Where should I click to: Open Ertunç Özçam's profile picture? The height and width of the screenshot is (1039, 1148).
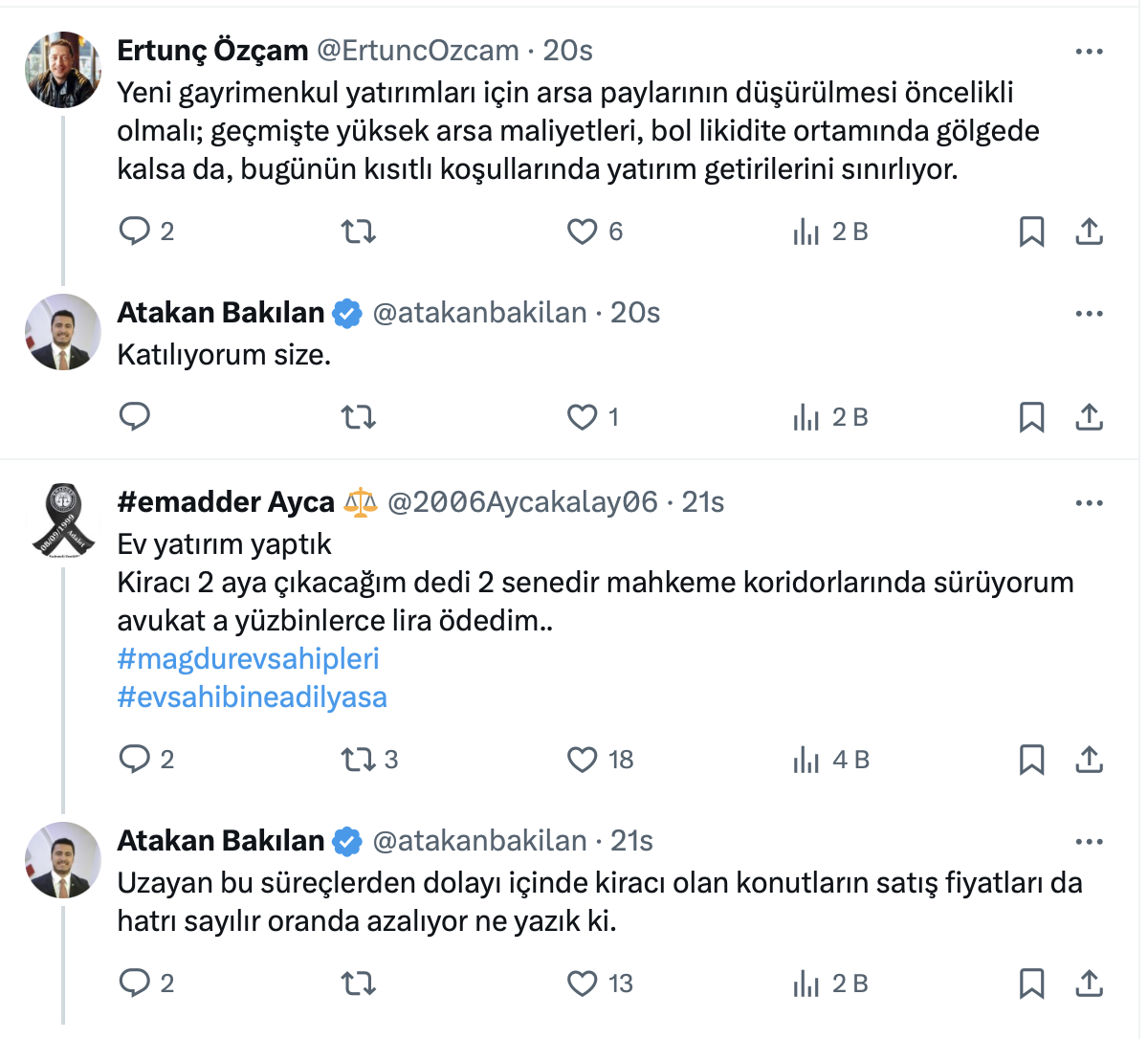tap(62, 70)
